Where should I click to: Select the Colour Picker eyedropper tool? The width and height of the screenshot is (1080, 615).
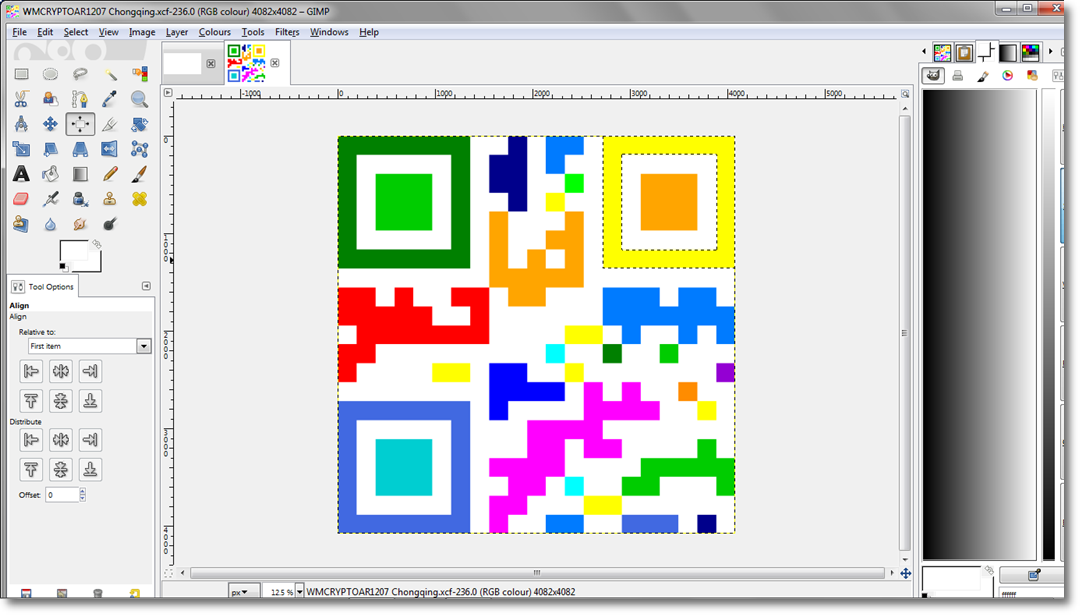click(x=110, y=99)
